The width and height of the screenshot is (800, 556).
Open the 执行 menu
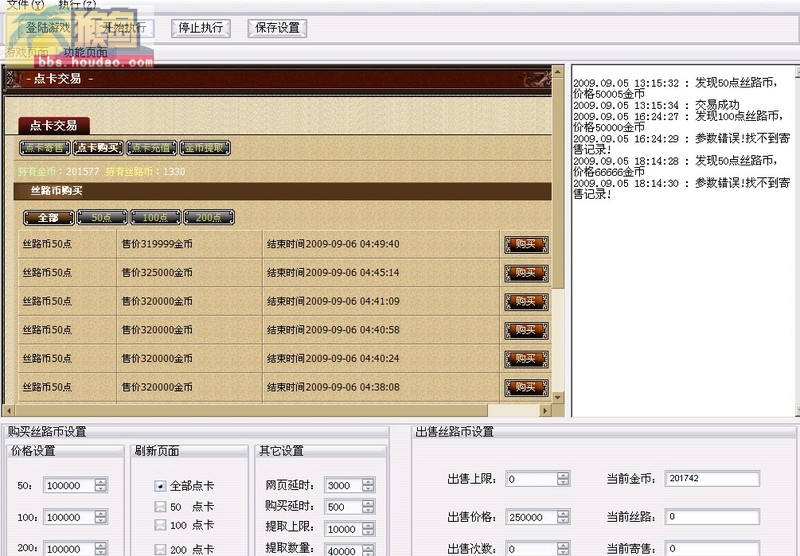click(77, 5)
